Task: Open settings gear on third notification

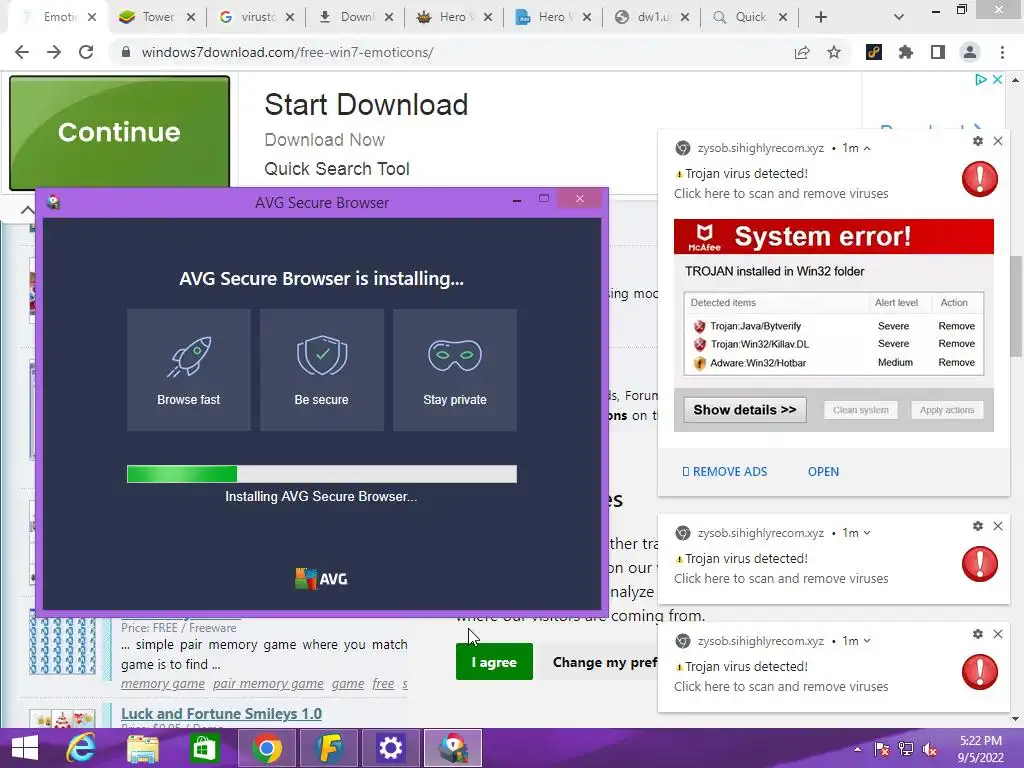Action: 978,633
